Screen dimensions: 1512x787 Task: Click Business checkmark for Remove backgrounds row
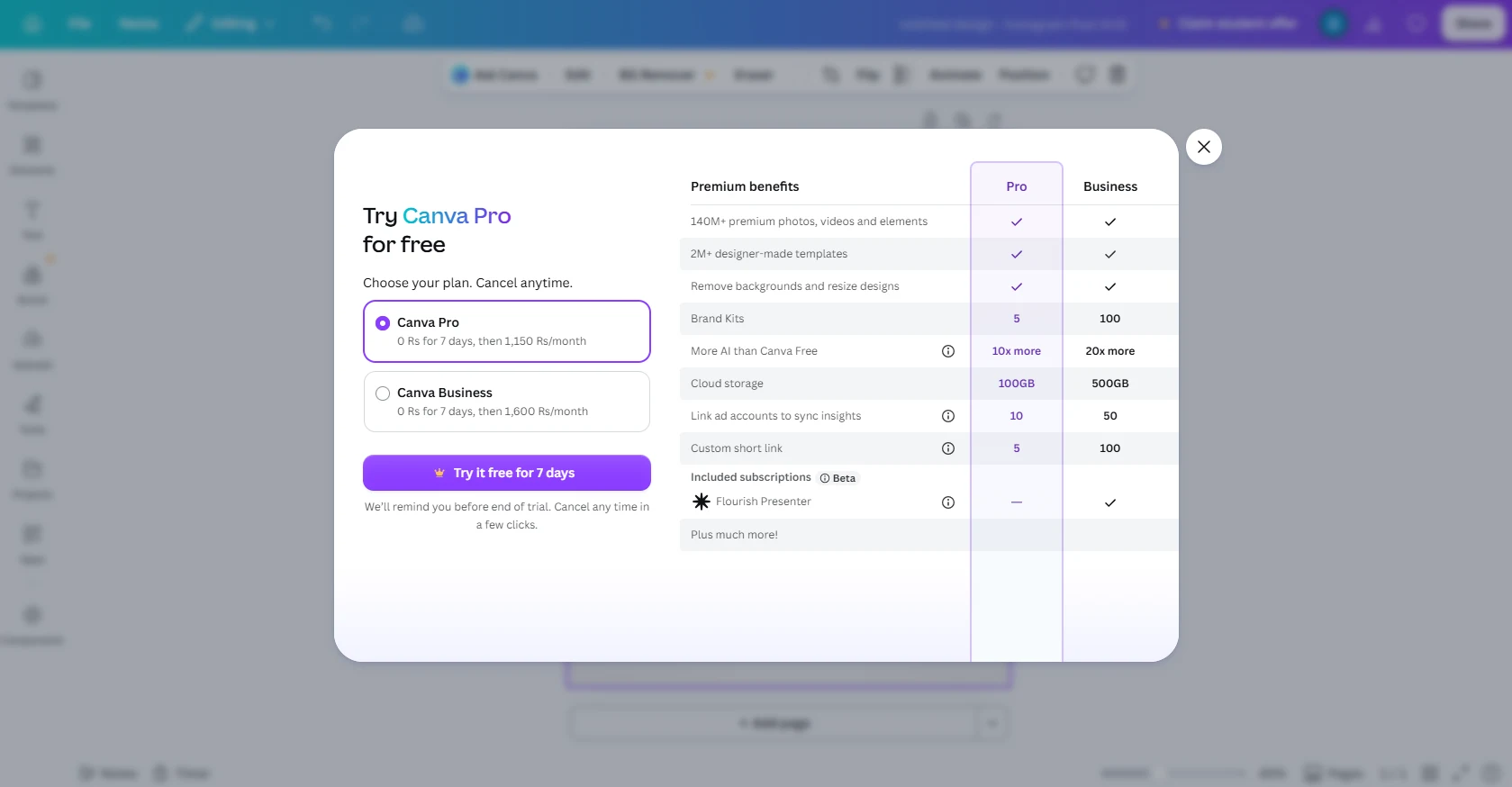pos(1110,286)
